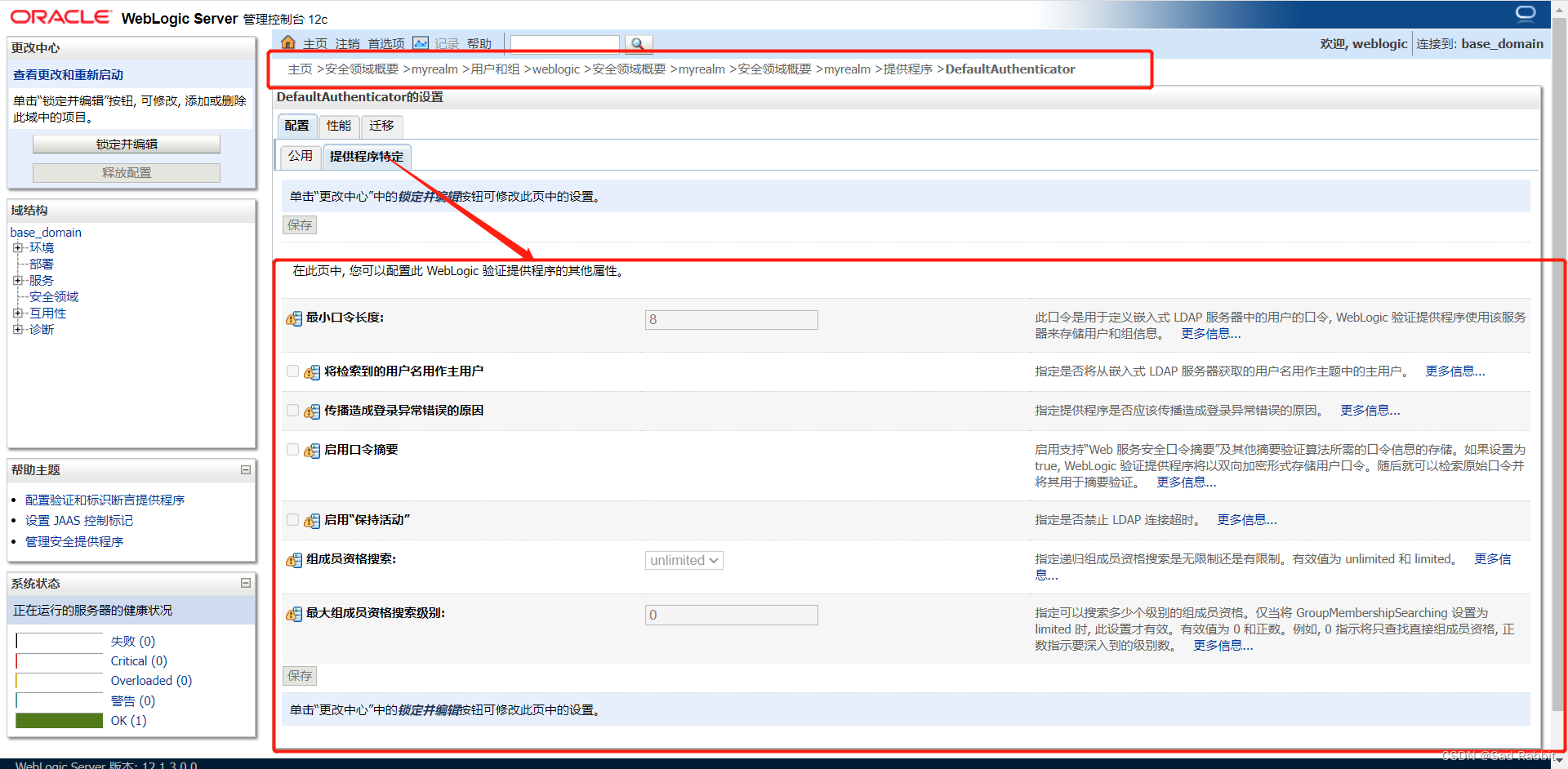Check 传播造成登录异常错误的原因
Screen dimensions: 1568x769
[x=292, y=410]
